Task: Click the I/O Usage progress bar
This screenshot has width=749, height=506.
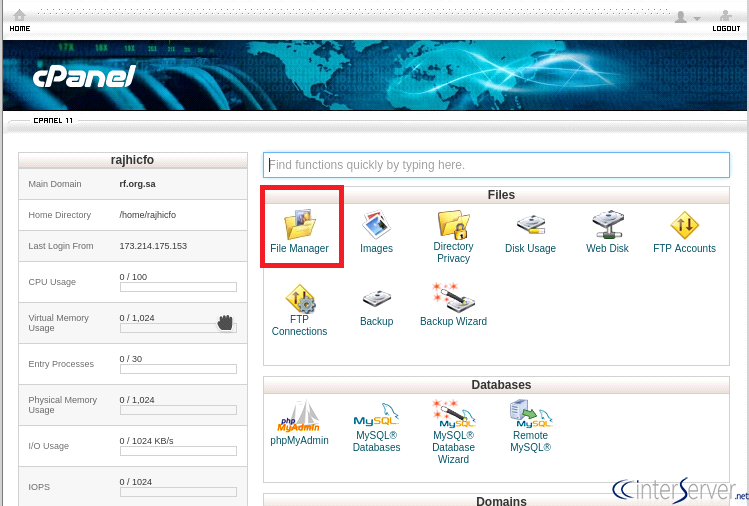Action: pyautogui.click(x=178, y=451)
